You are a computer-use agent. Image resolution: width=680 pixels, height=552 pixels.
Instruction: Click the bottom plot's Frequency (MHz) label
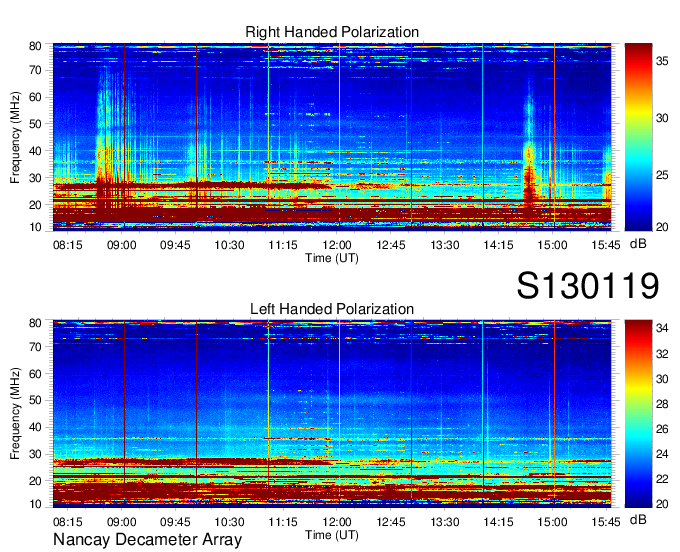(15, 414)
